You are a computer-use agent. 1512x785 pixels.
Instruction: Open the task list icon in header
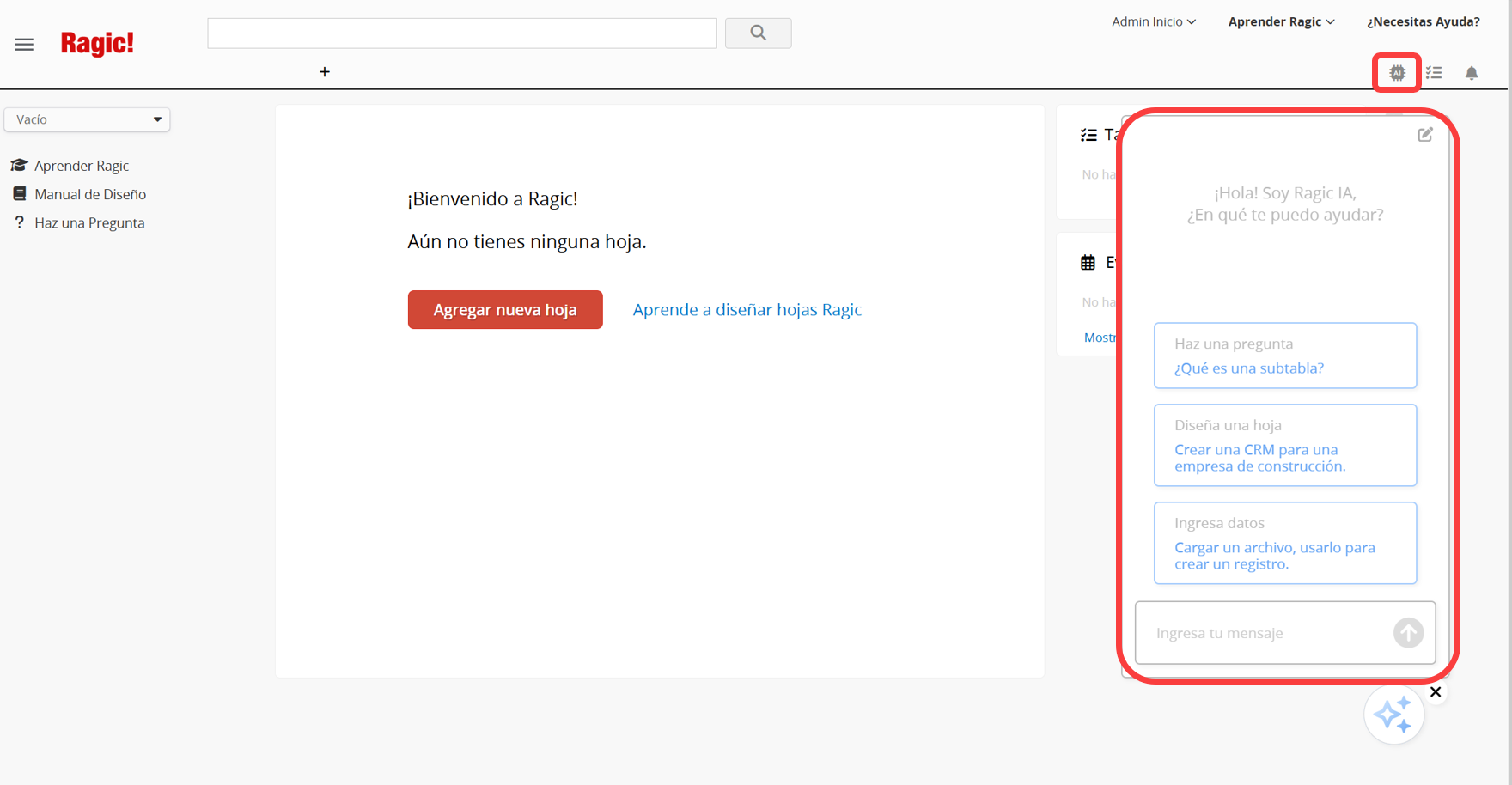coord(1434,73)
